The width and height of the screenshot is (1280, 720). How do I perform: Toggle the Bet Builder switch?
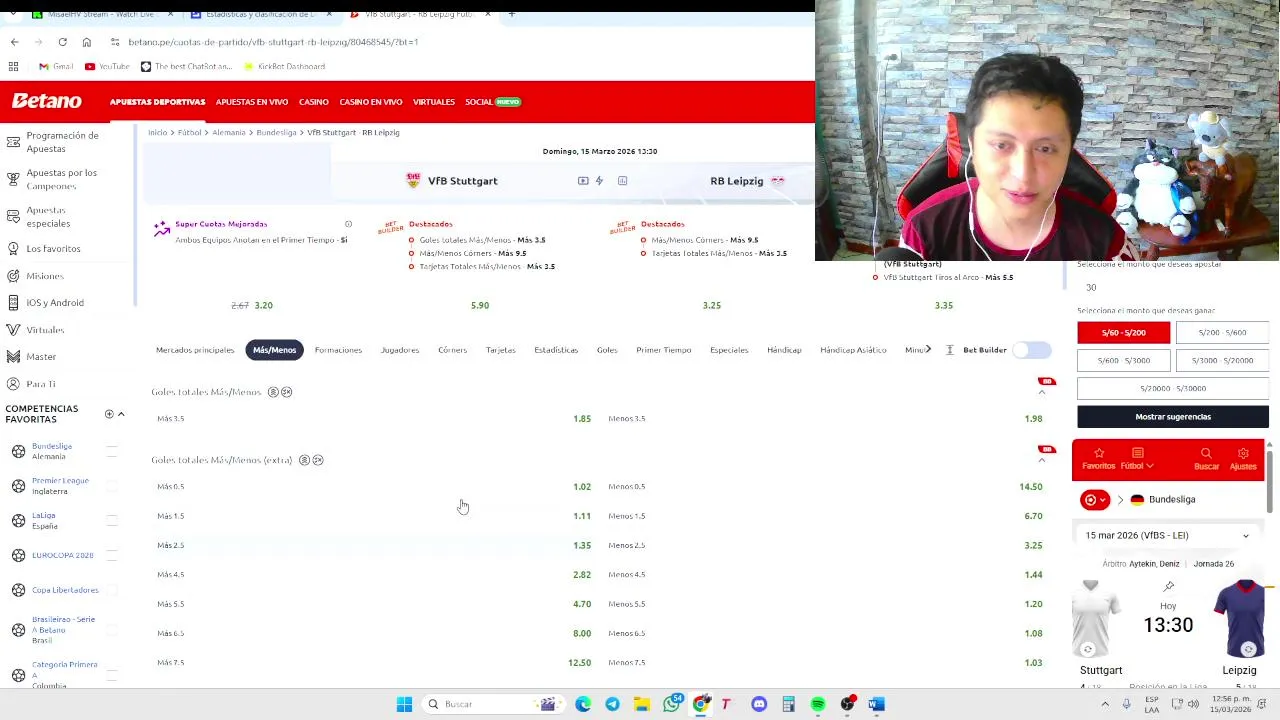click(x=1031, y=350)
